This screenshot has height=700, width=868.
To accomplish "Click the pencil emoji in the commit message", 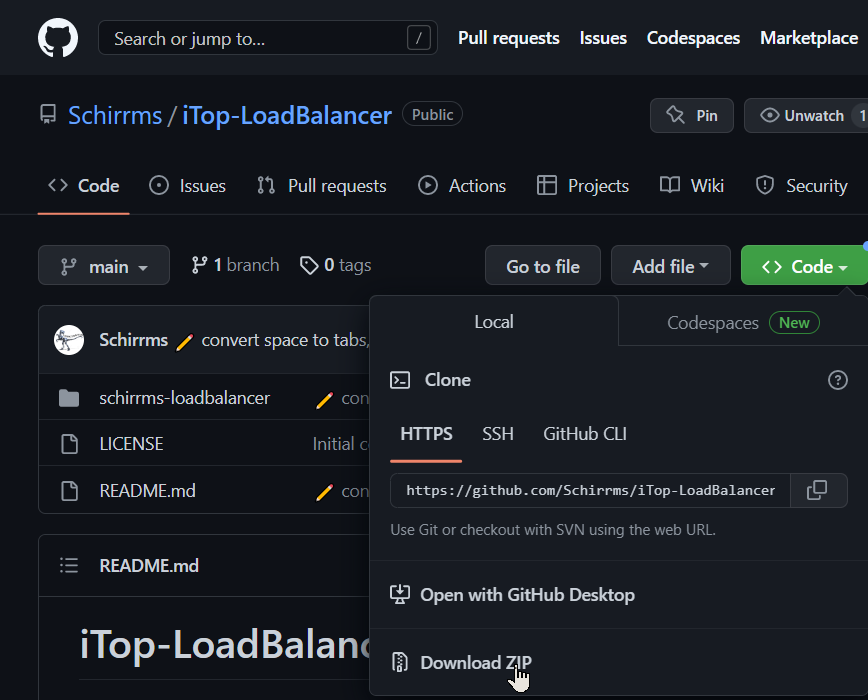I will tap(184, 341).
